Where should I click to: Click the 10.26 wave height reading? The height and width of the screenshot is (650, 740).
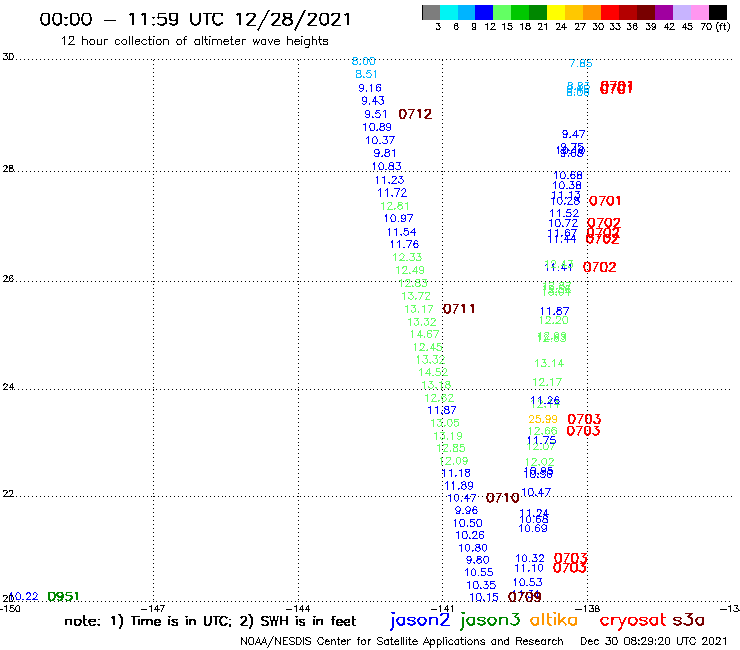[470, 535]
